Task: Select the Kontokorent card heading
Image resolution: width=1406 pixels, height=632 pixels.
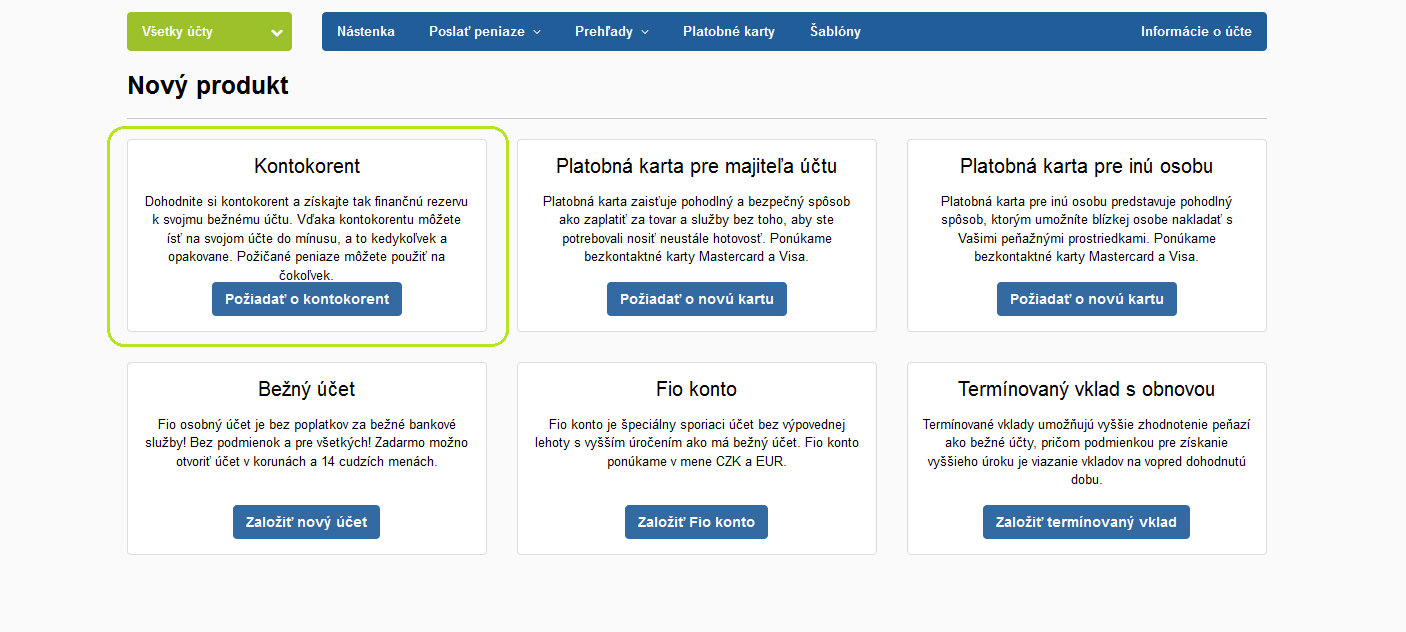Action: point(307,166)
